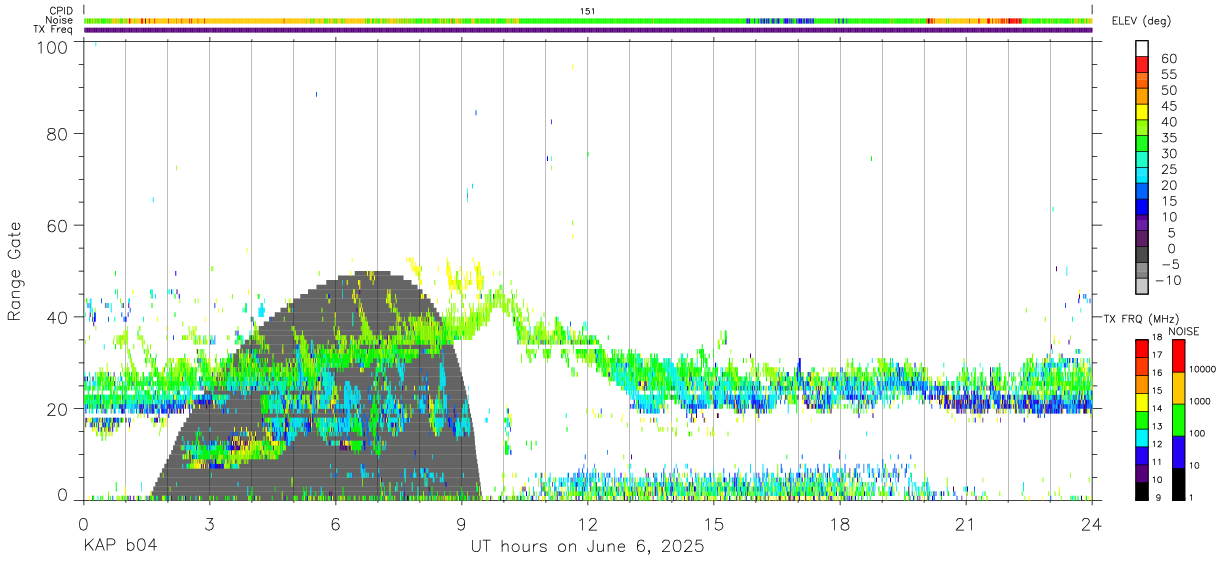Click the range gate tick label '100'
1228x567 pixels.
[x=54, y=46]
